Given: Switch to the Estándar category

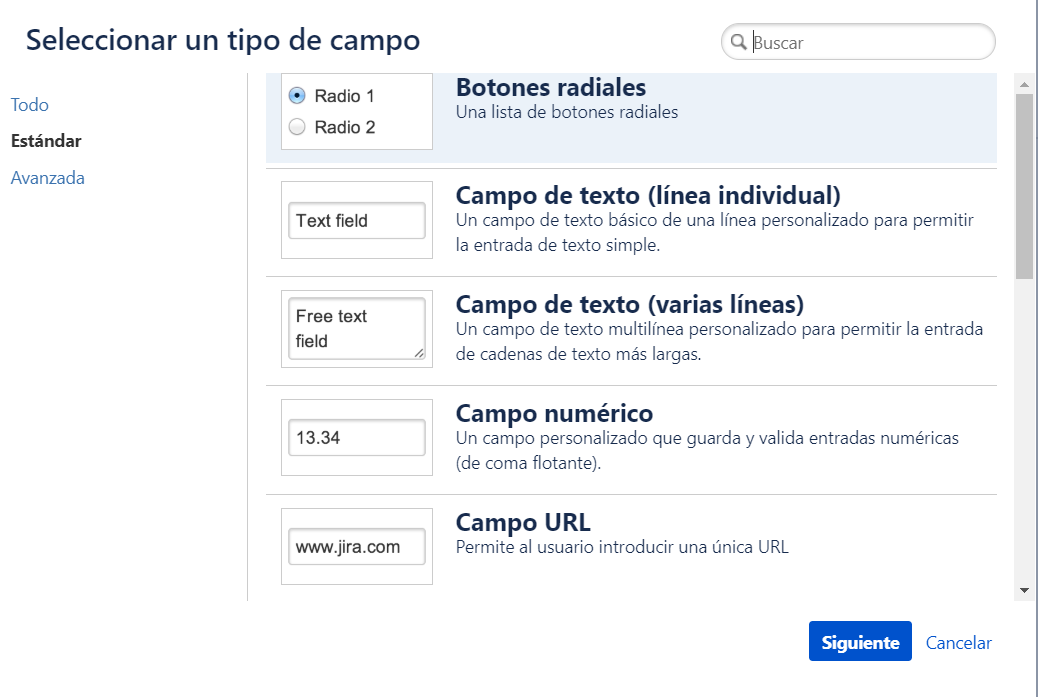Looking at the screenshot, I should [46, 141].
